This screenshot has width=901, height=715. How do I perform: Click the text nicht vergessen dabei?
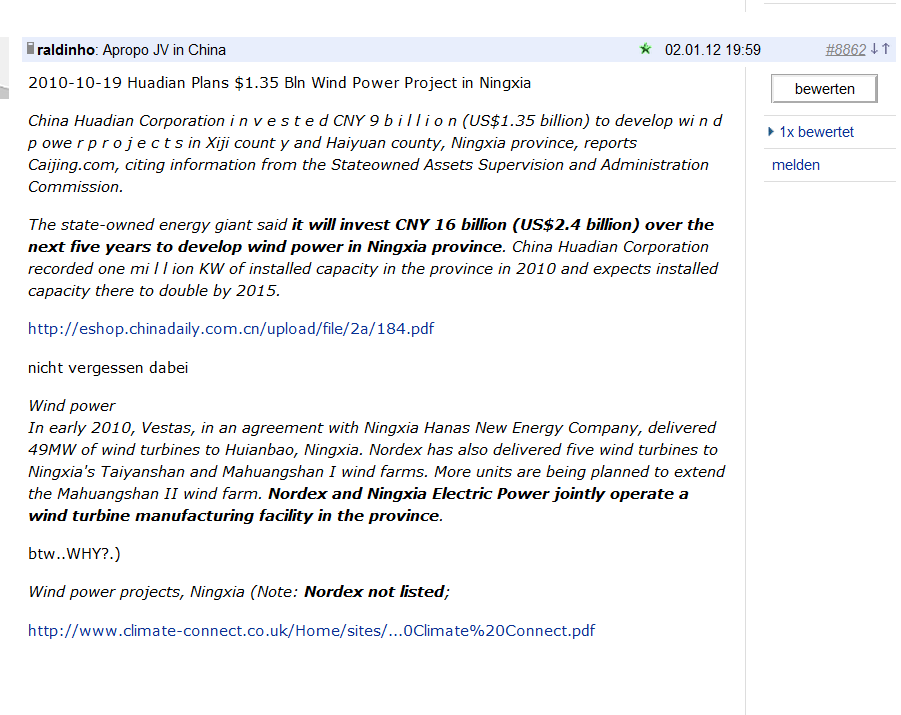(108, 368)
